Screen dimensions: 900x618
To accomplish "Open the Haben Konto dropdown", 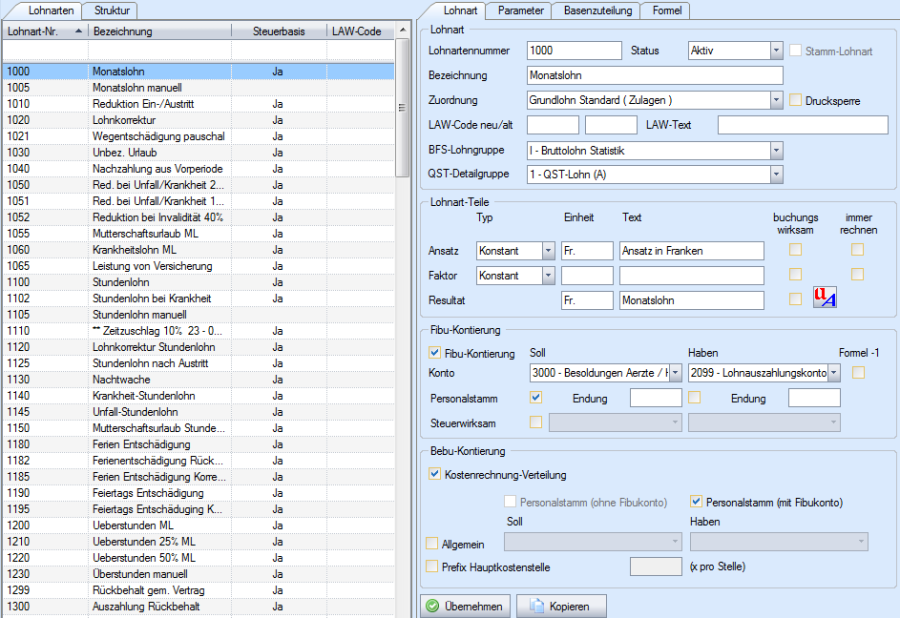I will pos(834,373).
